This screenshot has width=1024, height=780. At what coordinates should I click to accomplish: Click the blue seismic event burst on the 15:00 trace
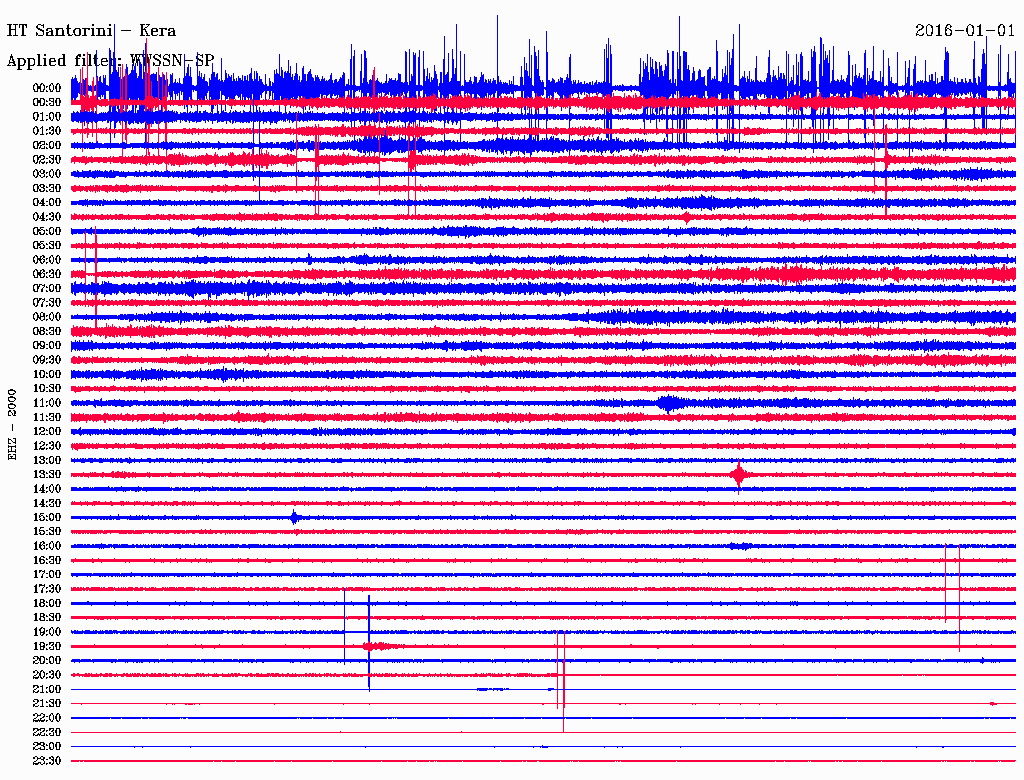(x=295, y=517)
